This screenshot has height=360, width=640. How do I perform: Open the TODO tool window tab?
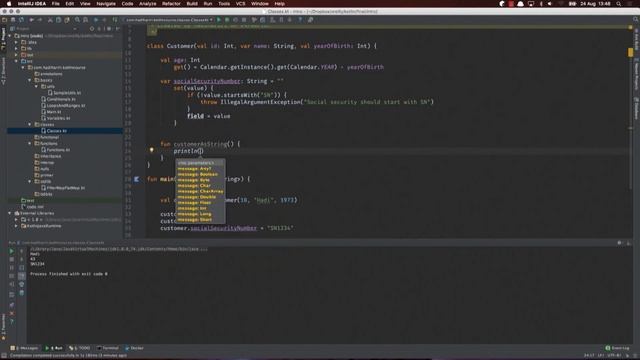(x=80, y=348)
